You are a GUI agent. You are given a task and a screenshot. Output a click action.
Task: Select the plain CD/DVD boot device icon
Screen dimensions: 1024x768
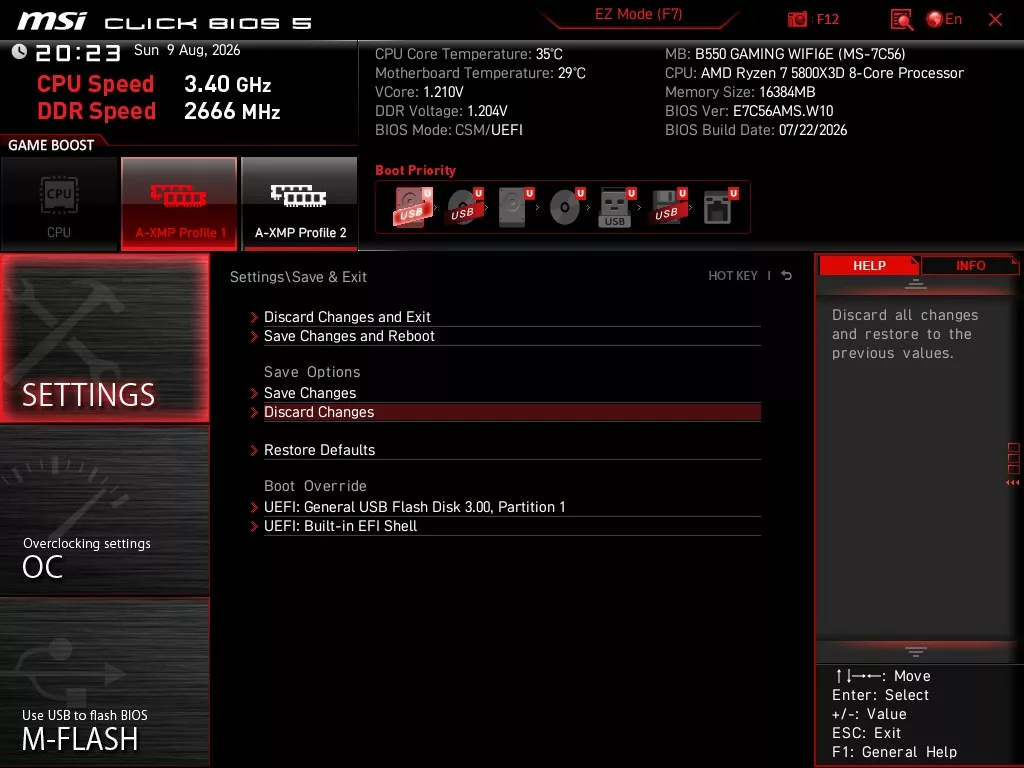(566, 207)
